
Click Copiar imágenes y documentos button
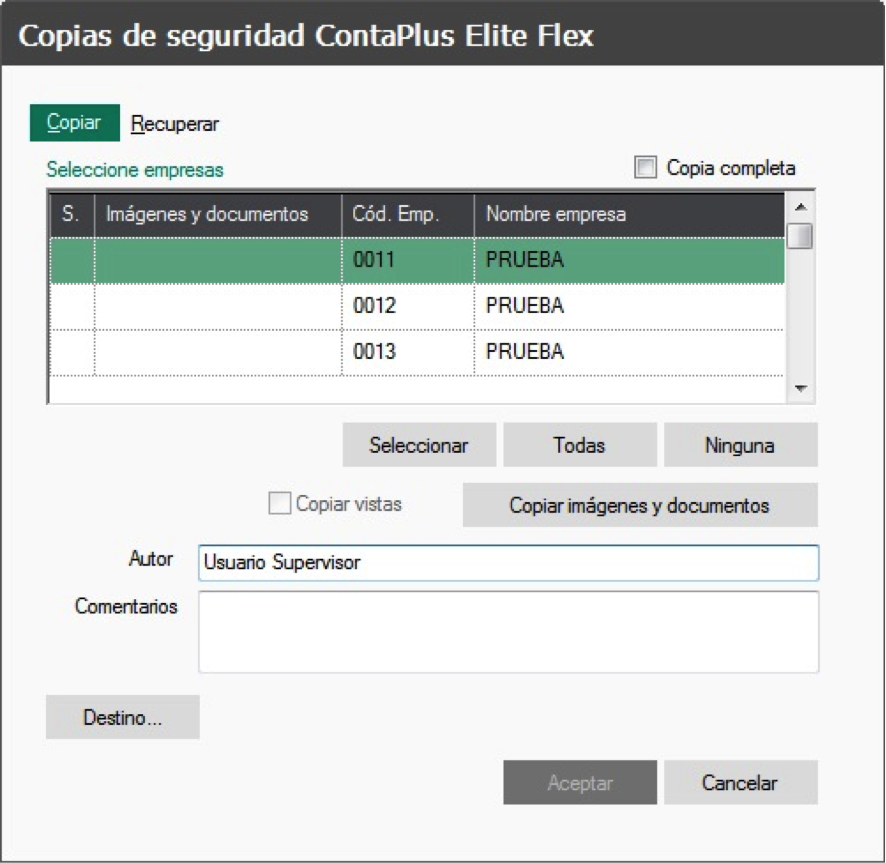(x=640, y=505)
